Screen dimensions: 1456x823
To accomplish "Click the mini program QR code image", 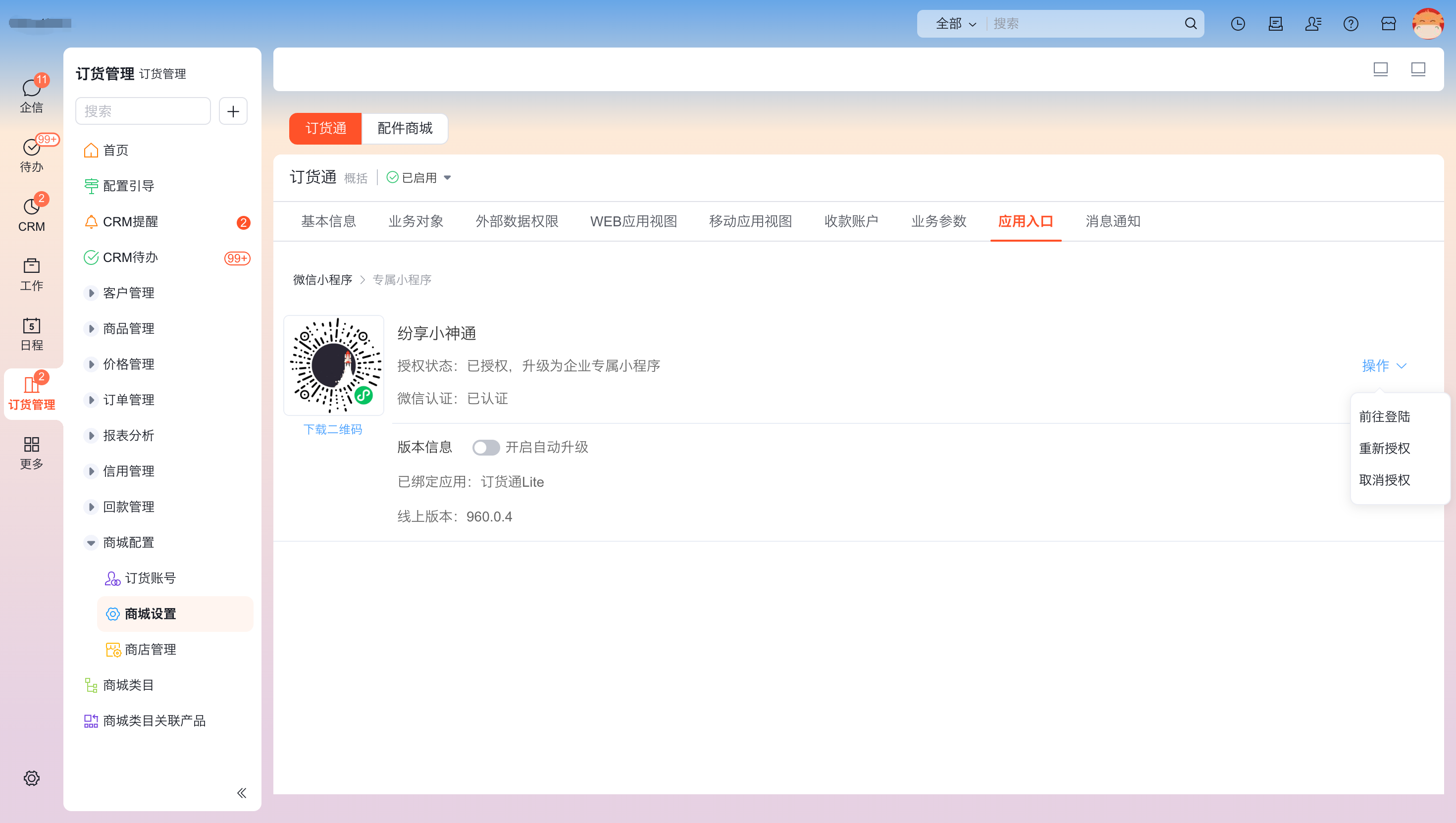I will [x=333, y=365].
